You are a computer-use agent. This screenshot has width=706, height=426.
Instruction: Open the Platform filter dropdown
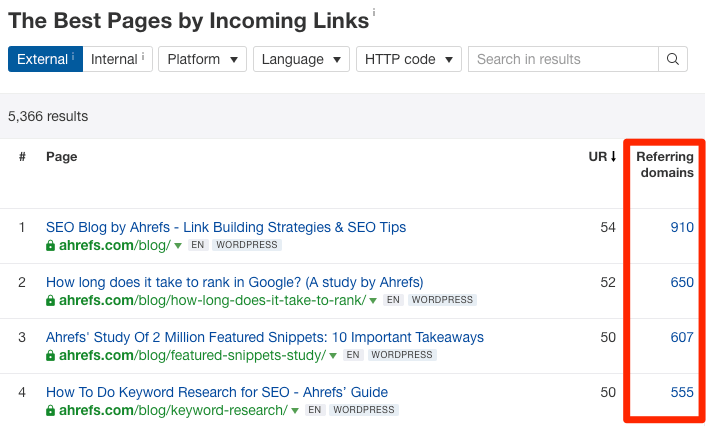(x=202, y=59)
